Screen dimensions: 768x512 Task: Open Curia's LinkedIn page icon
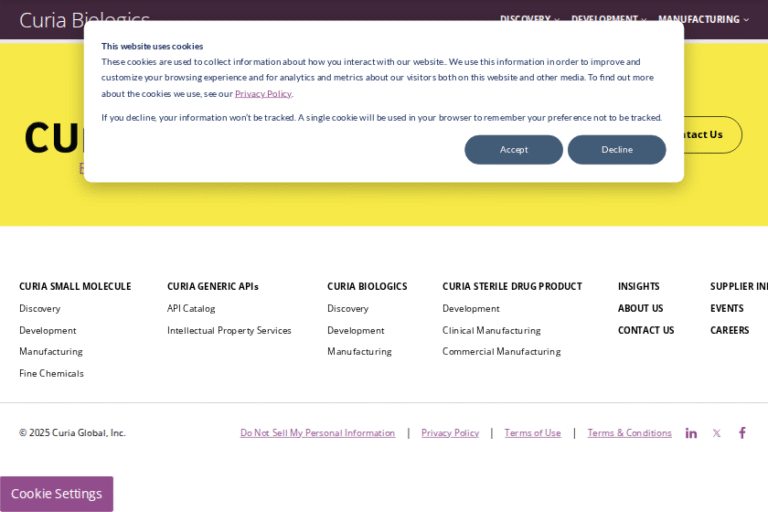(691, 433)
